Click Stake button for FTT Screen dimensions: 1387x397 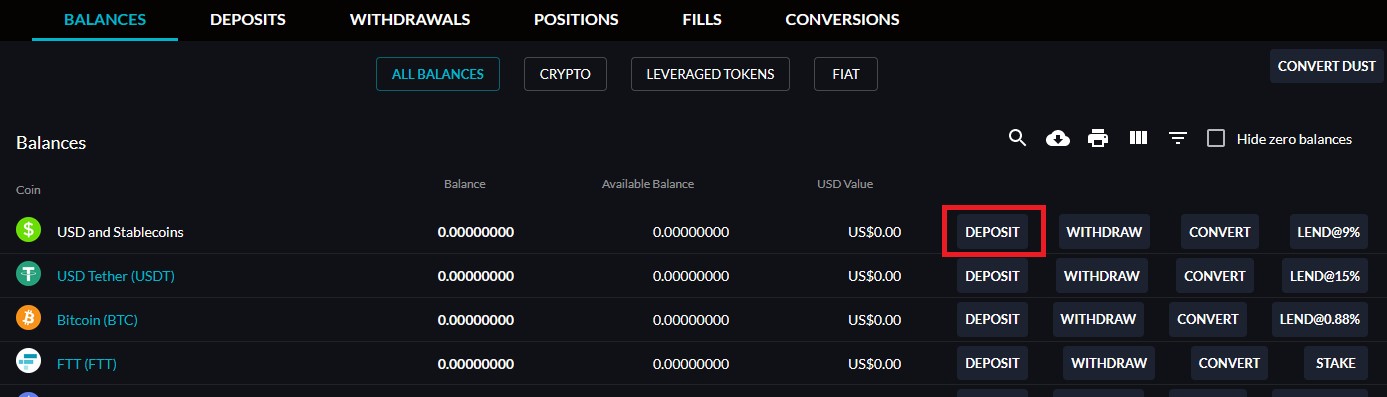[1336, 363]
